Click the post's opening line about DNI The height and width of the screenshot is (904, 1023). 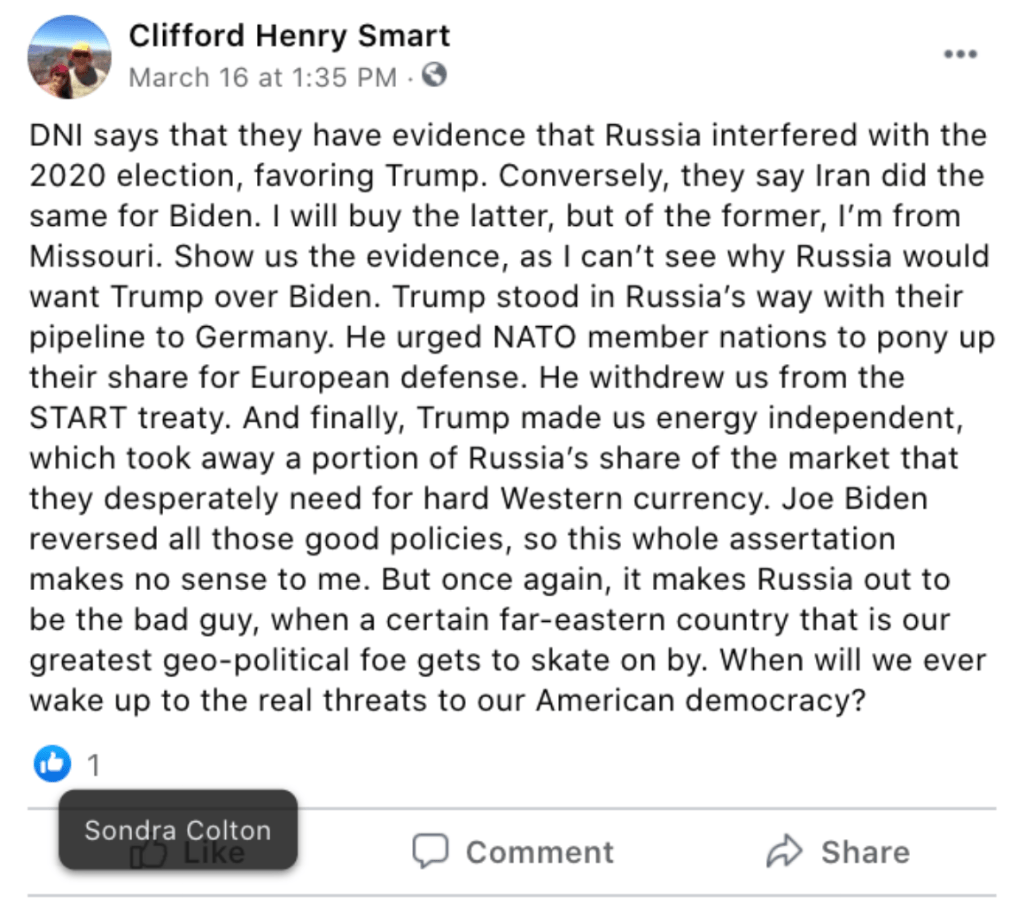click(x=508, y=135)
